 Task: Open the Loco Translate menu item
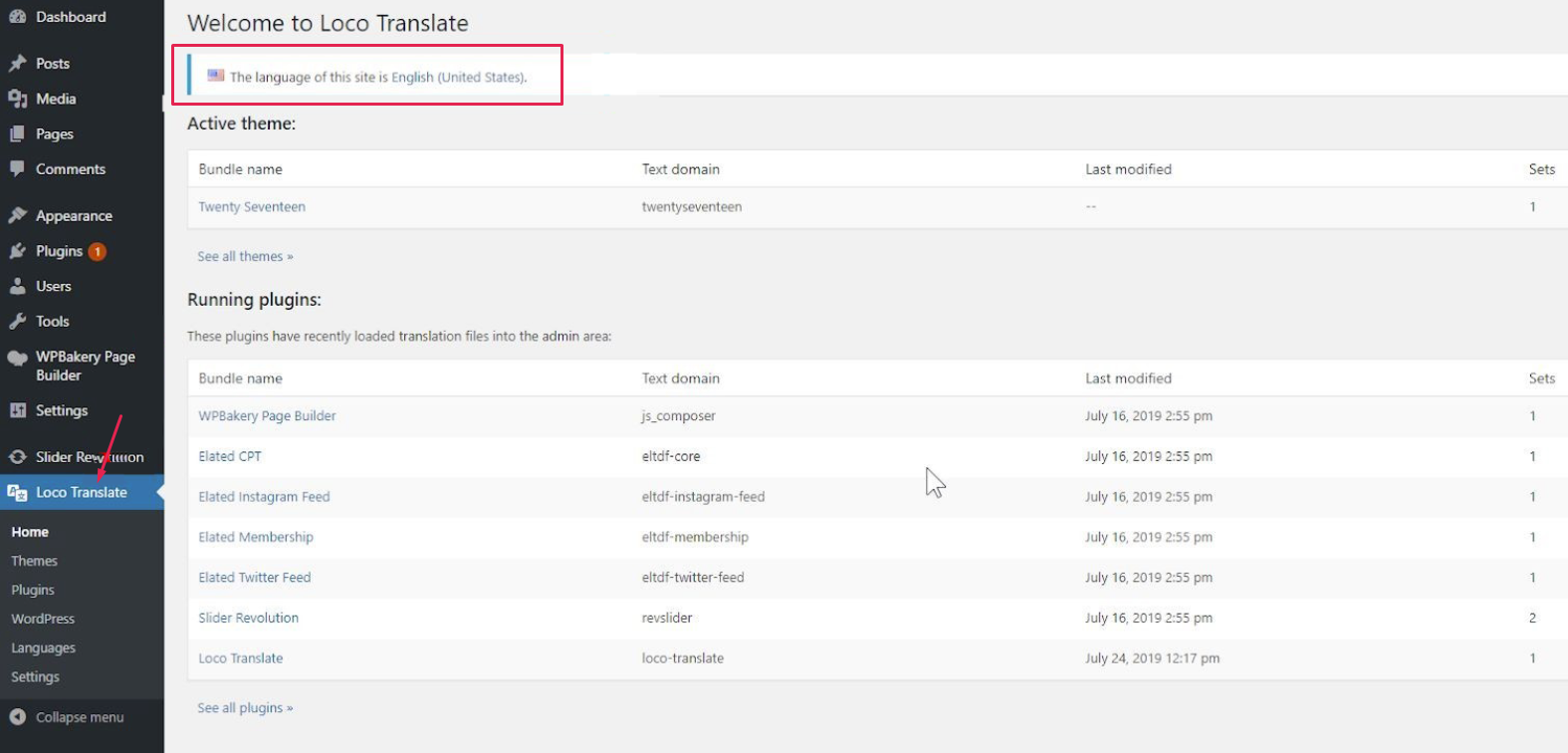click(x=82, y=492)
